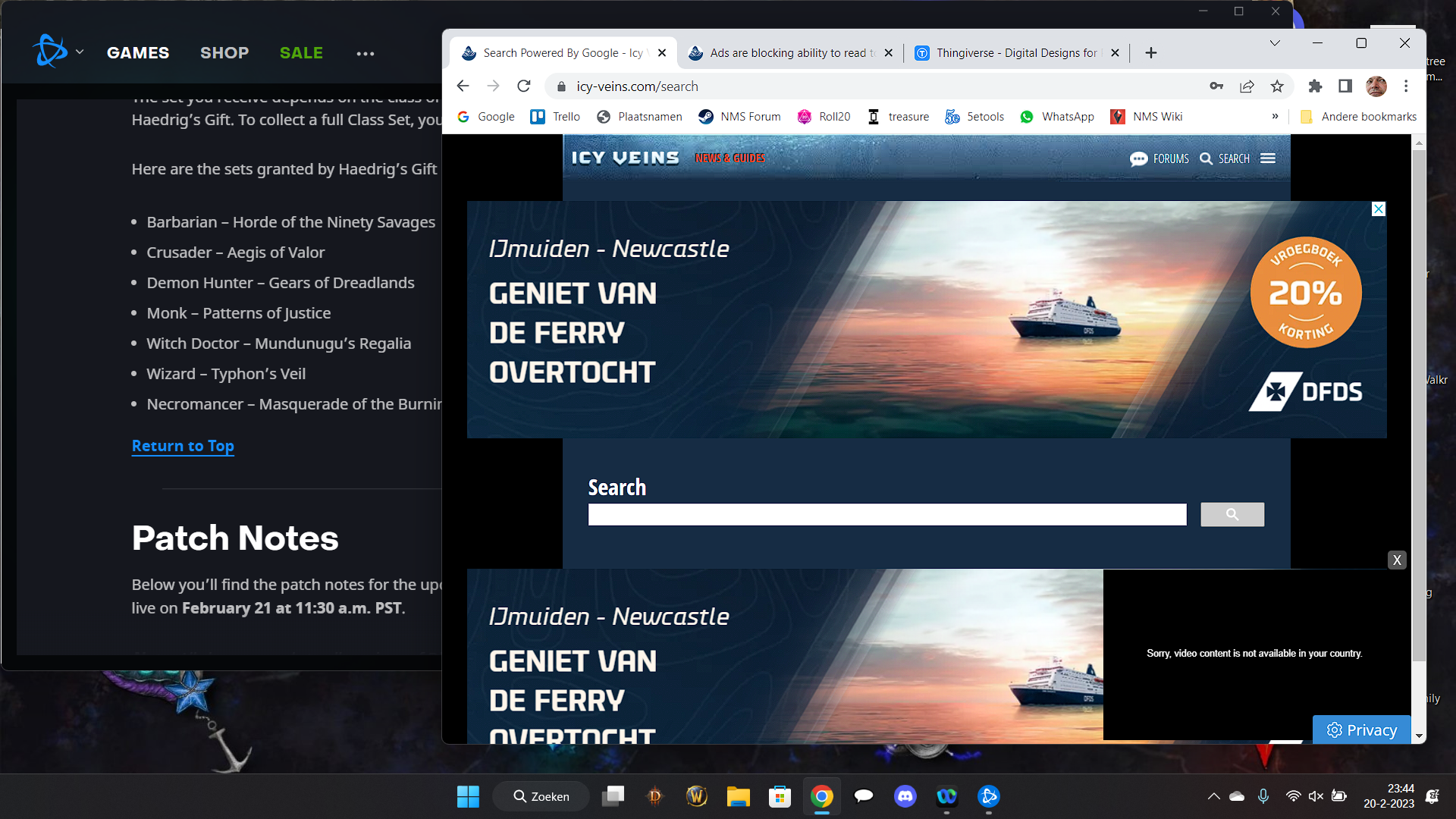Open Chrome side panel icon
1456x819 pixels.
(x=1345, y=86)
